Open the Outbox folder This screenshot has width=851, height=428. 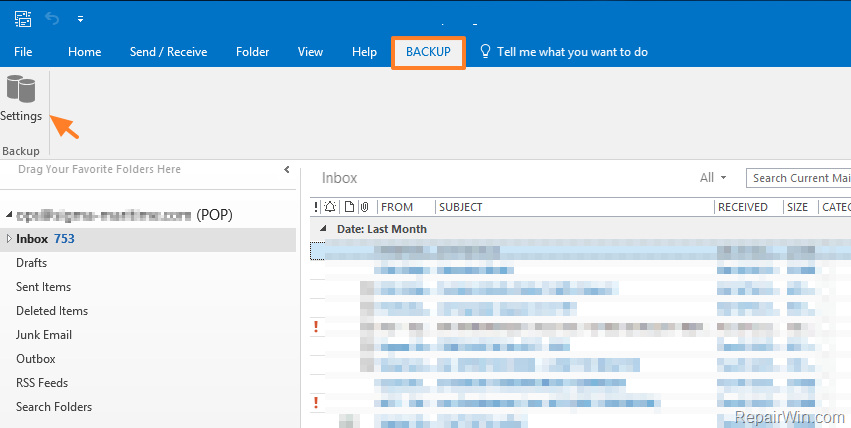click(36, 359)
